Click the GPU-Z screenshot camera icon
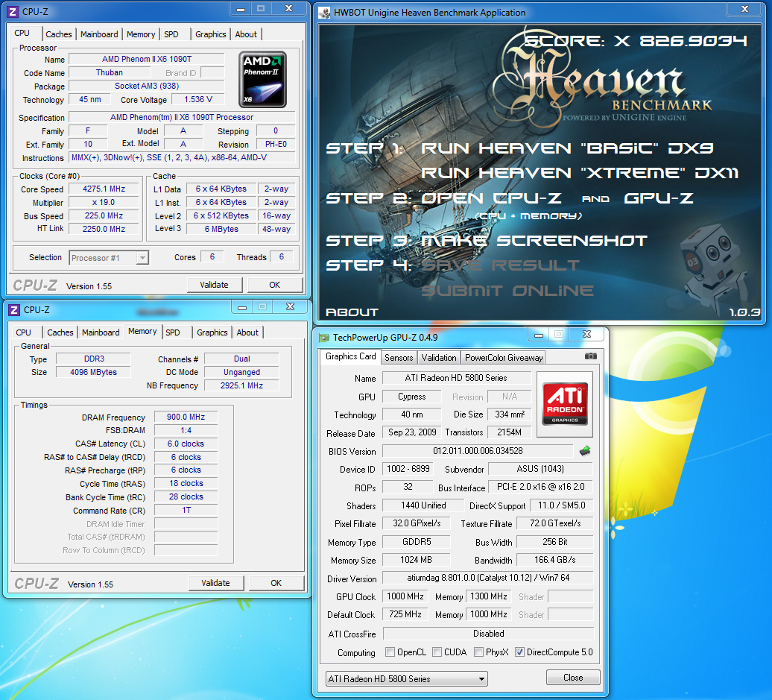The height and width of the screenshot is (700, 772). pyautogui.click(x=591, y=356)
